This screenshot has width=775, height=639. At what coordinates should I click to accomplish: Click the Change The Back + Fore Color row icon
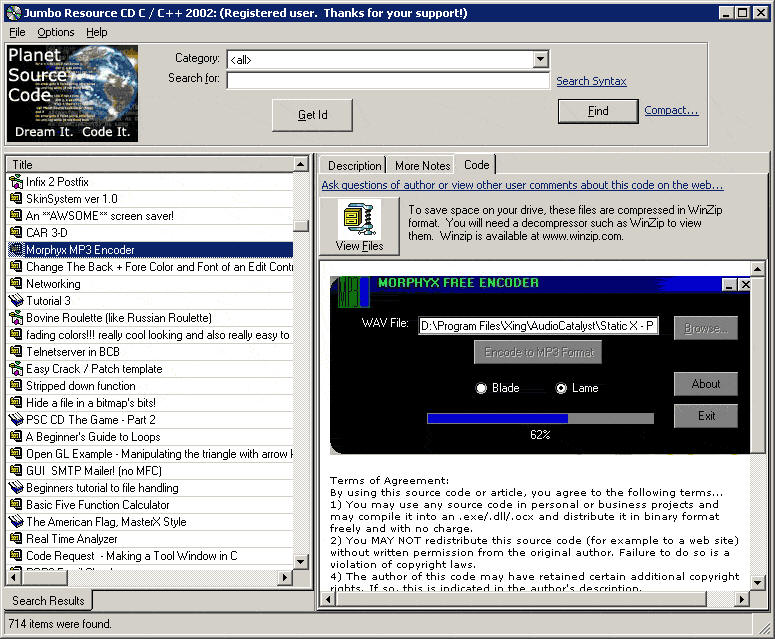click(x=16, y=266)
